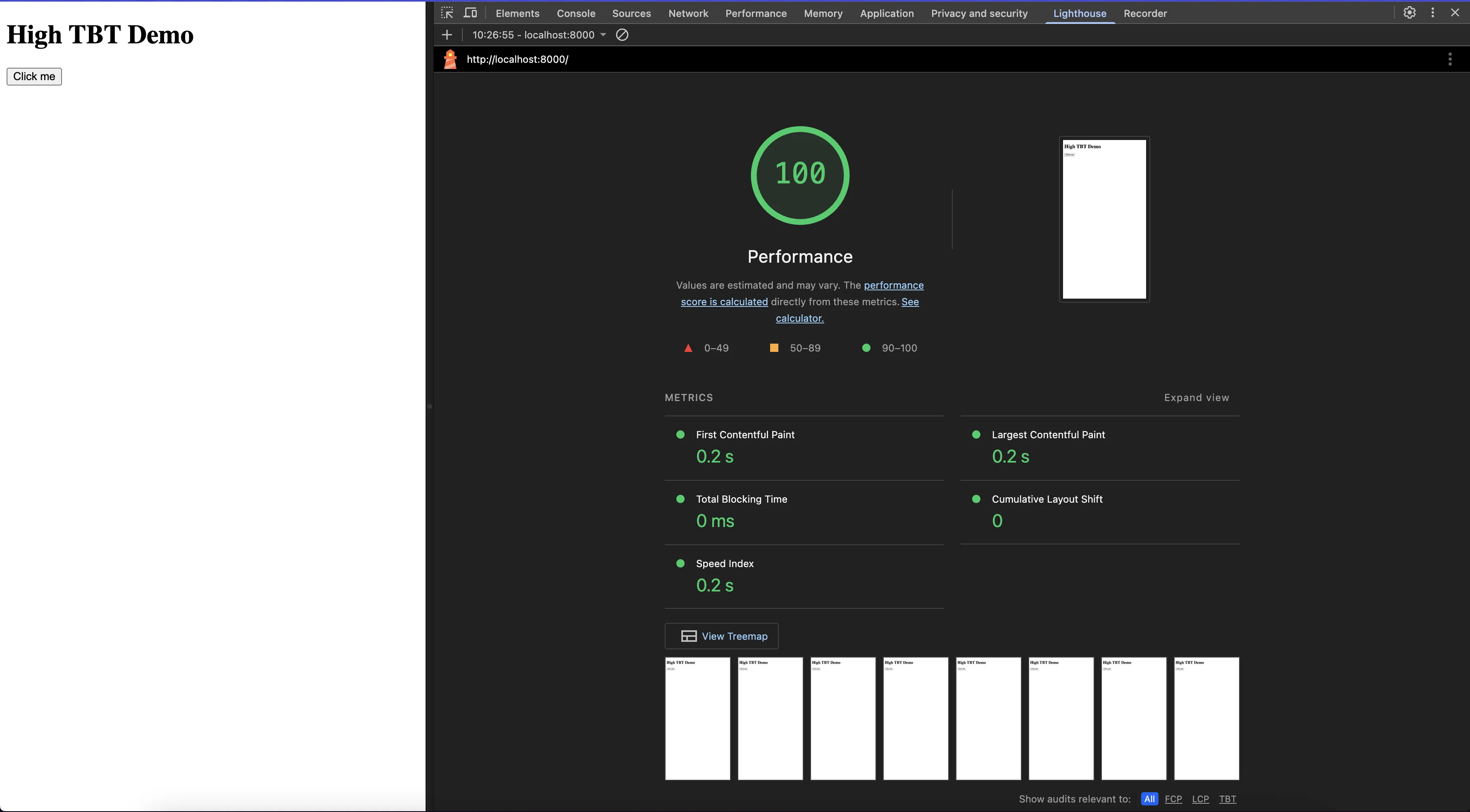Open the DevTools three-dot customization menu
Image resolution: width=1470 pixels, height=812 pixels.
pyautogui.click(x=1433, y=12)
